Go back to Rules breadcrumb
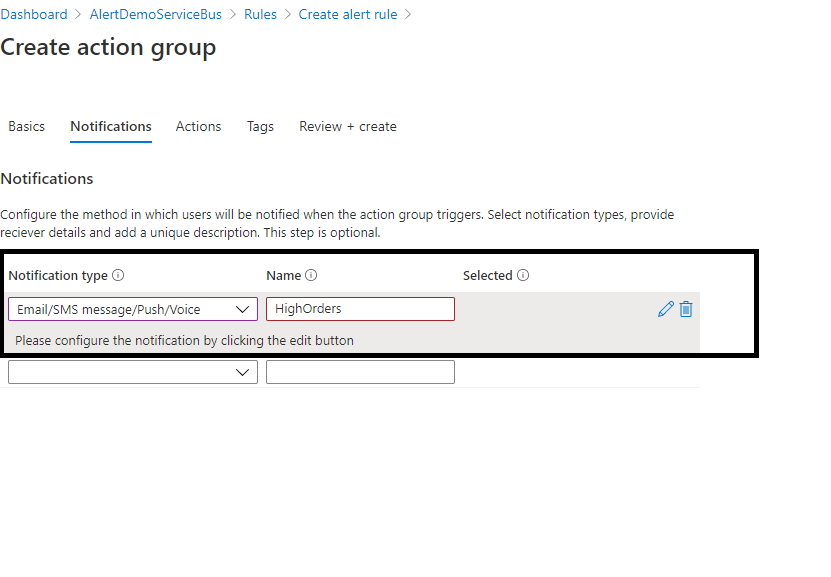 (x=260, y=14)
